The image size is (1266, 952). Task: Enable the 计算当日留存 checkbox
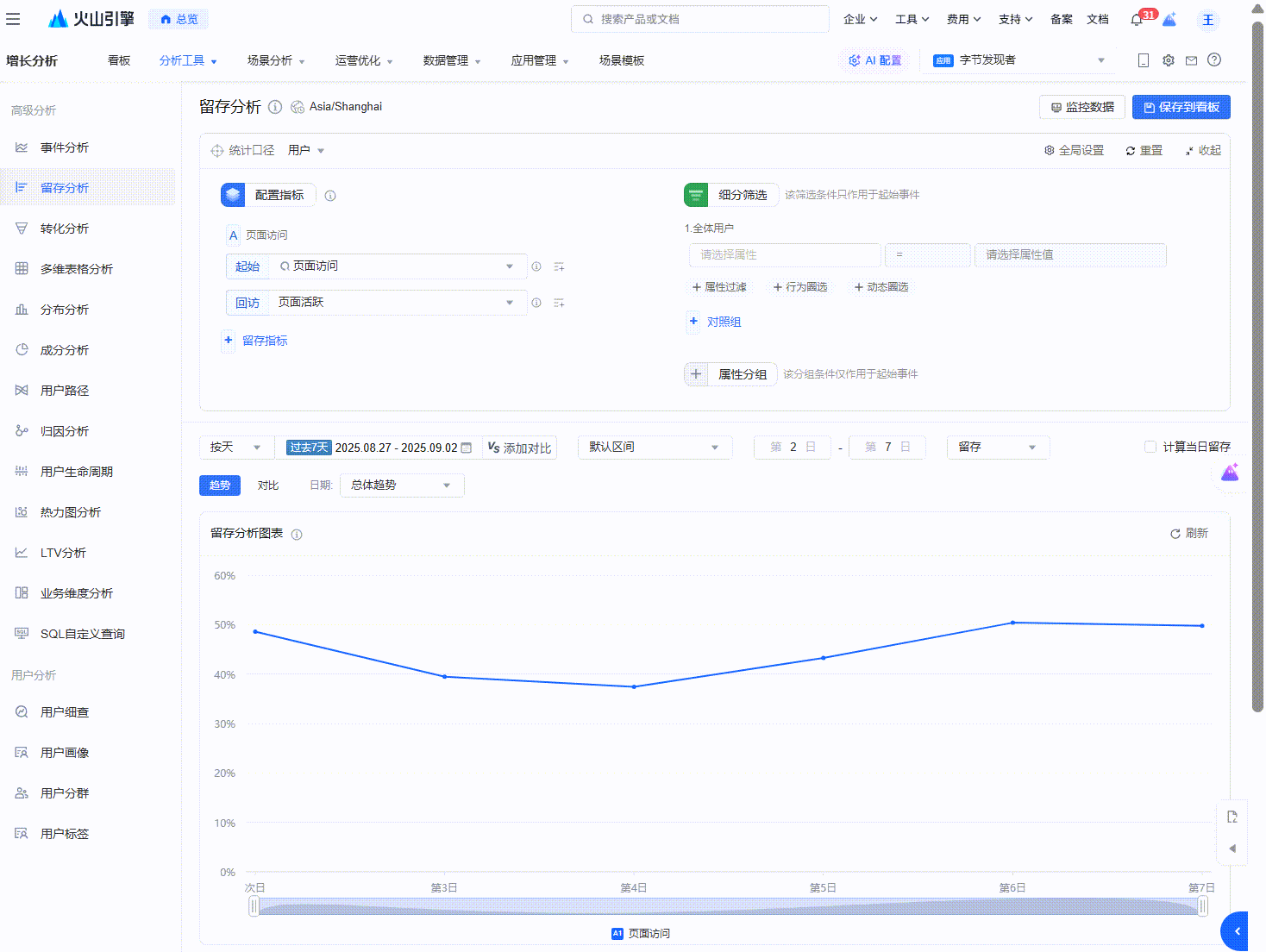pyautogui.click(x=1150, y=447)
